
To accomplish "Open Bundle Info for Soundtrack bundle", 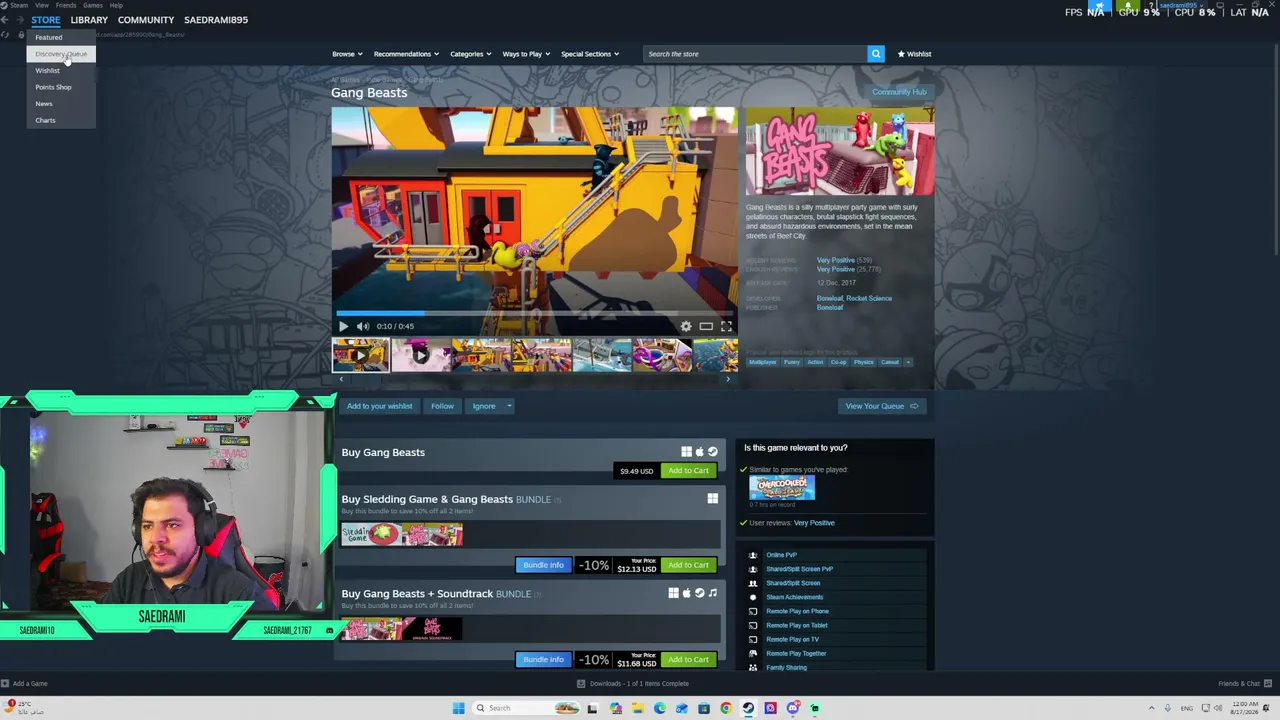I will (543, 660).
